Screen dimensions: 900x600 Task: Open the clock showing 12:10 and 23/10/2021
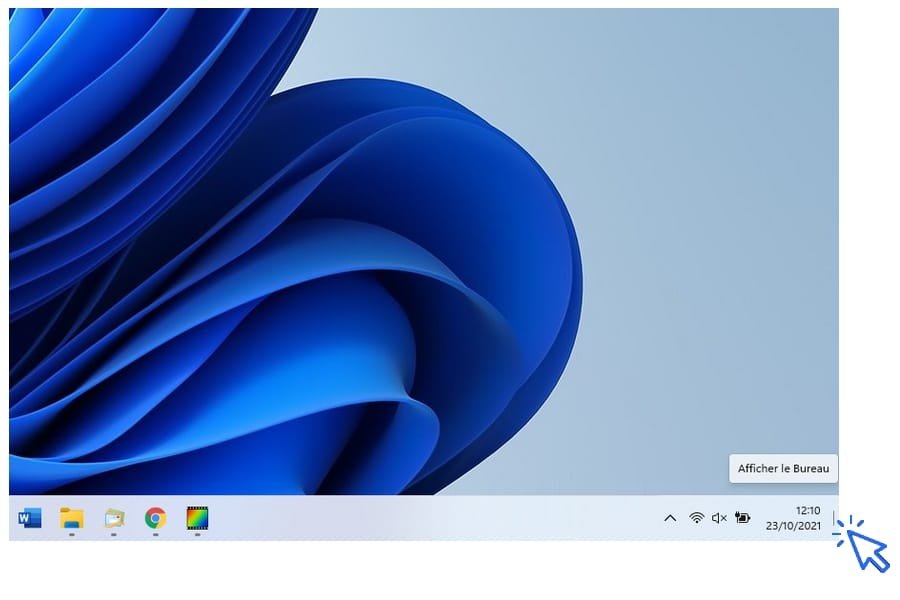click(x=793, y=518)
